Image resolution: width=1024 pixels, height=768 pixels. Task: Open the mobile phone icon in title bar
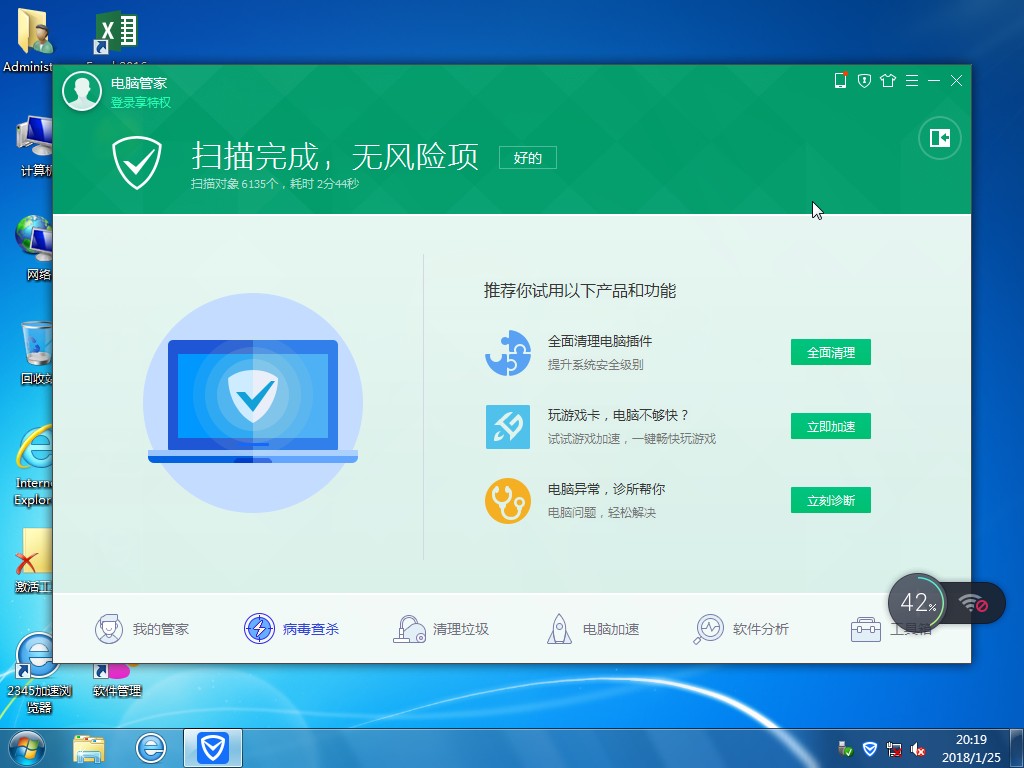(840, 80)
